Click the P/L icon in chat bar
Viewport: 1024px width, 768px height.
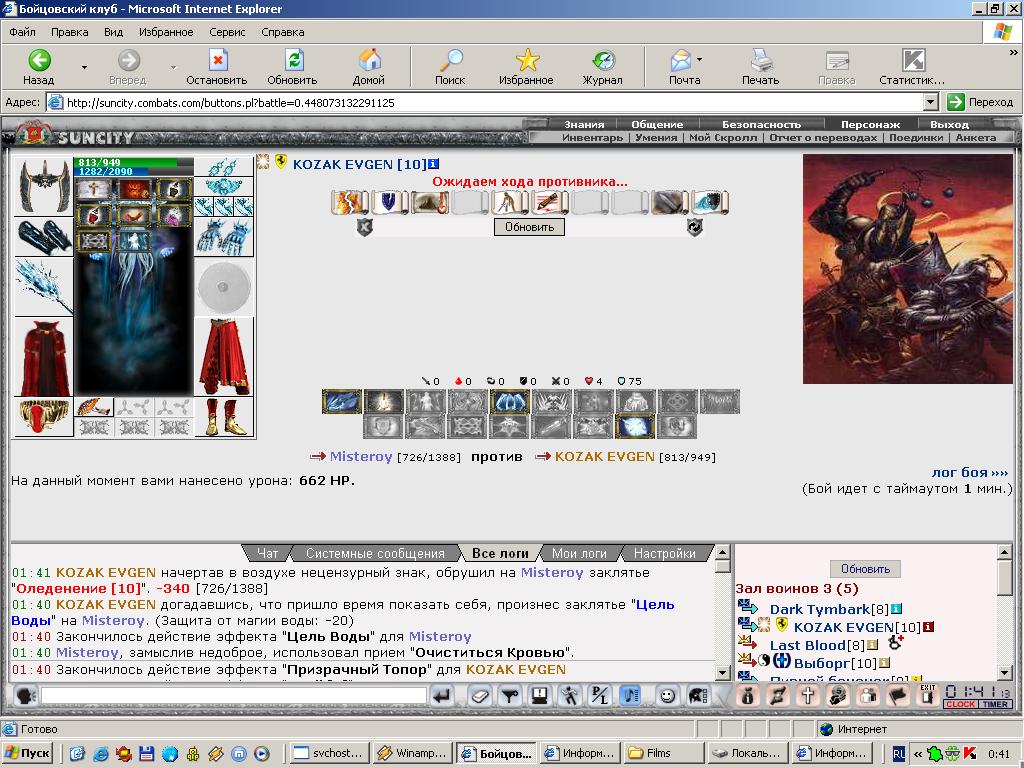(x=599, y=696)
